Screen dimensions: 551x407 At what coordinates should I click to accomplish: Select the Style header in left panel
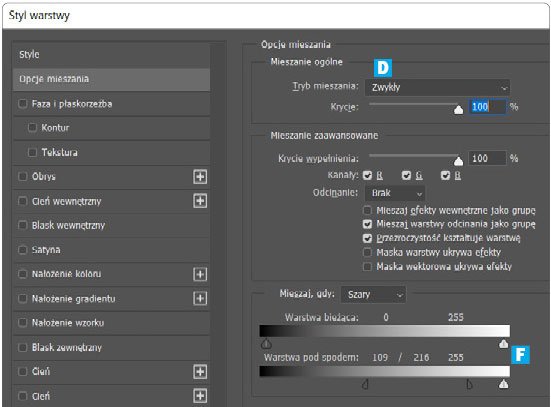click(112, 54)
